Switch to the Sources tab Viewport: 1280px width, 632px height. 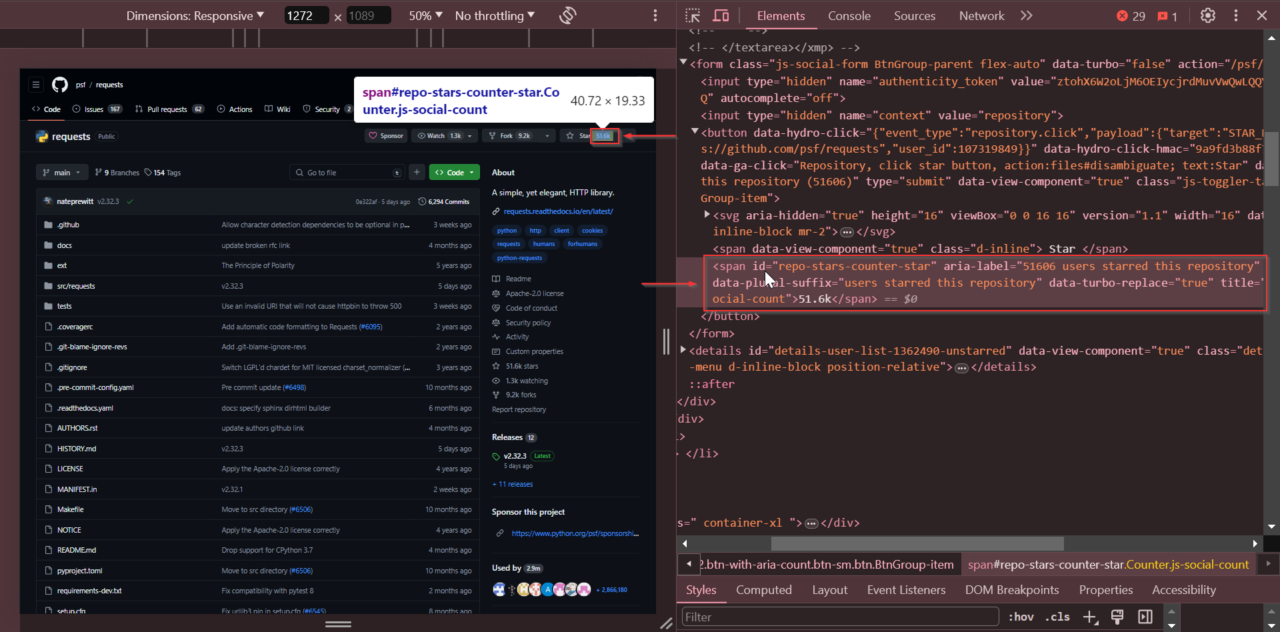pyautogui.click(x=914, y=16)
